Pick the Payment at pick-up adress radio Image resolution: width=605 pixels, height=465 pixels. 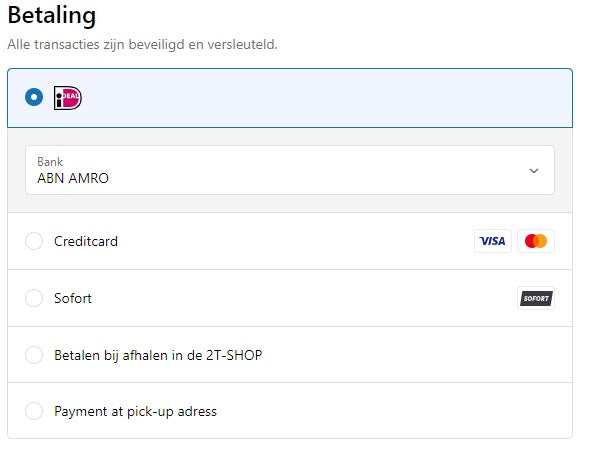point(34,411)
